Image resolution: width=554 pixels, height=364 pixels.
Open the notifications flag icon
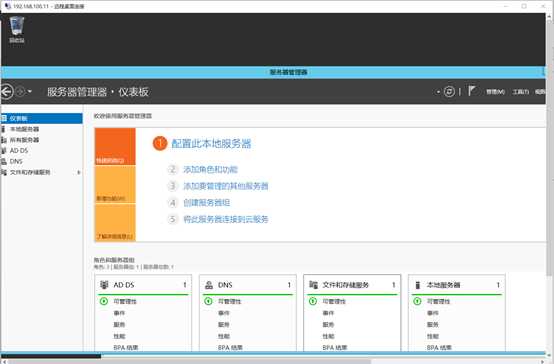472,91
